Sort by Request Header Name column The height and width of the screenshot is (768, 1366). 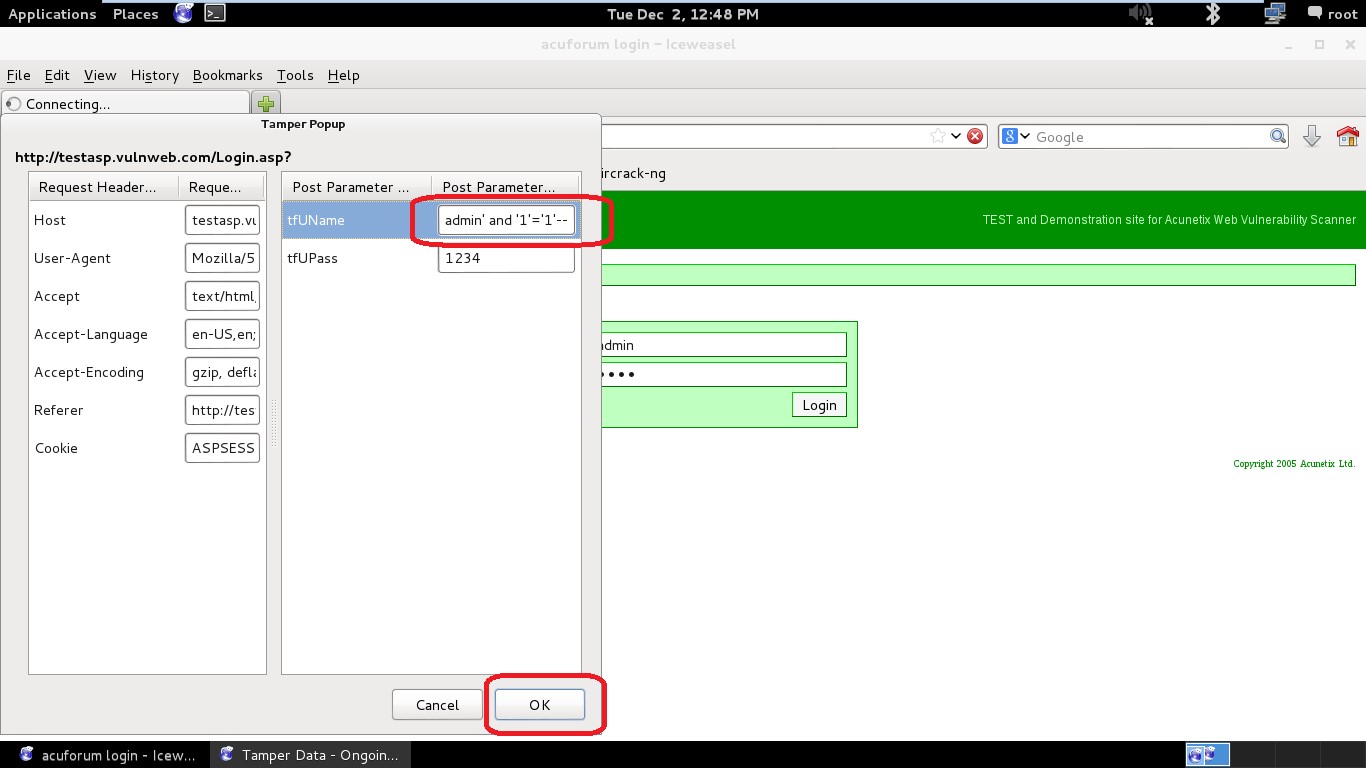[103, 187]
